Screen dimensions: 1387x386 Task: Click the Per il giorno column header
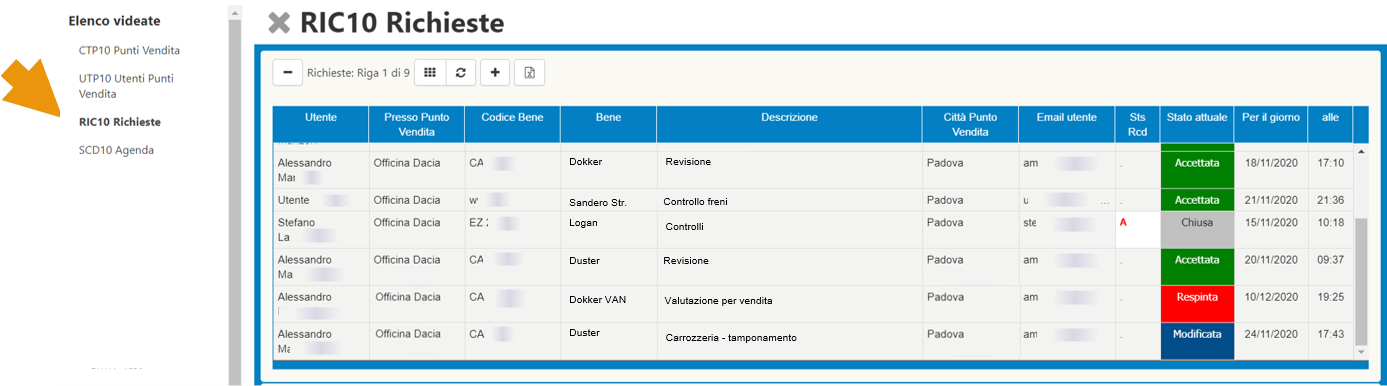click(x=1271, y=124)
